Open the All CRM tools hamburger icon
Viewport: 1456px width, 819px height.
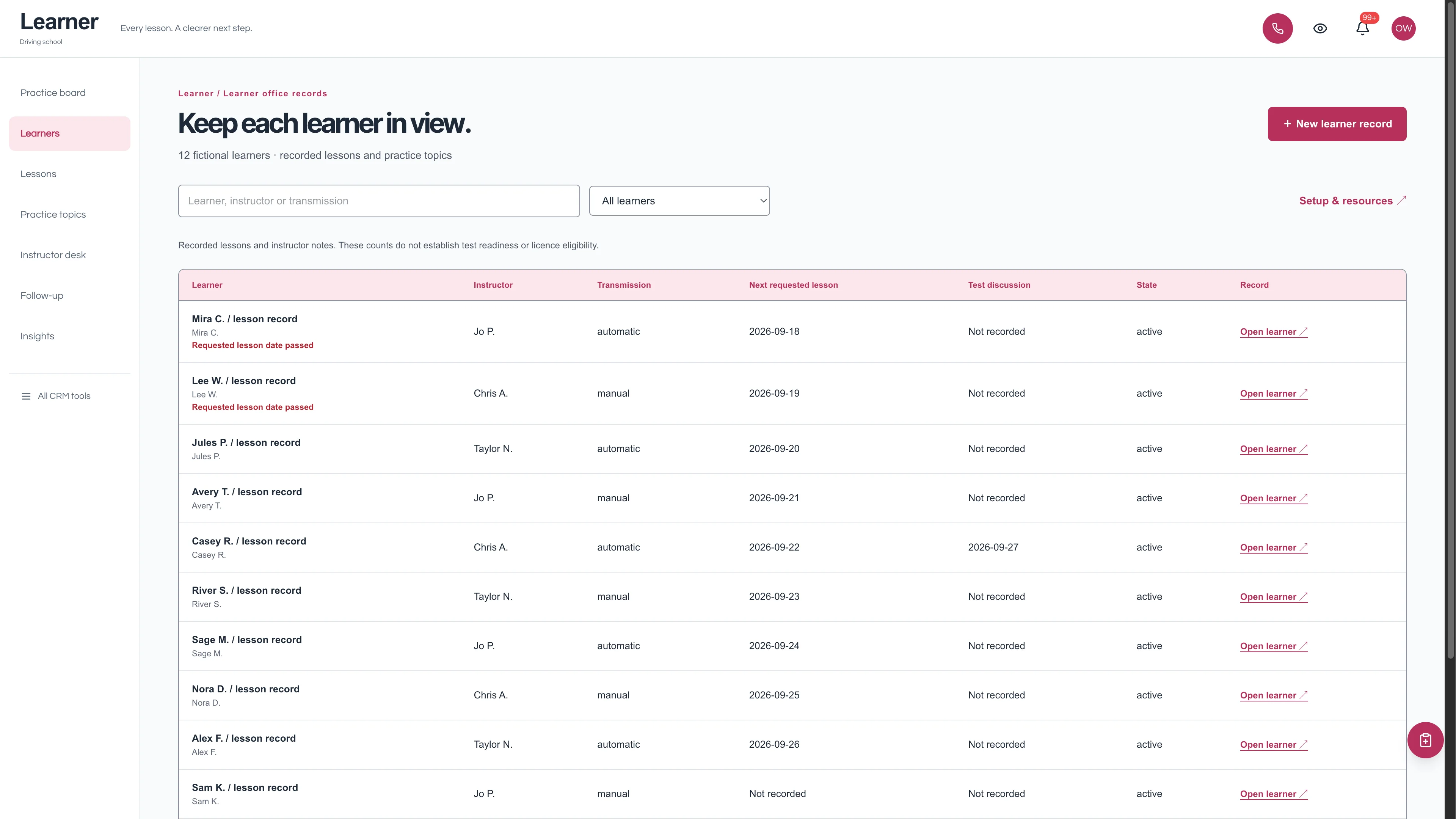[26, 396]
